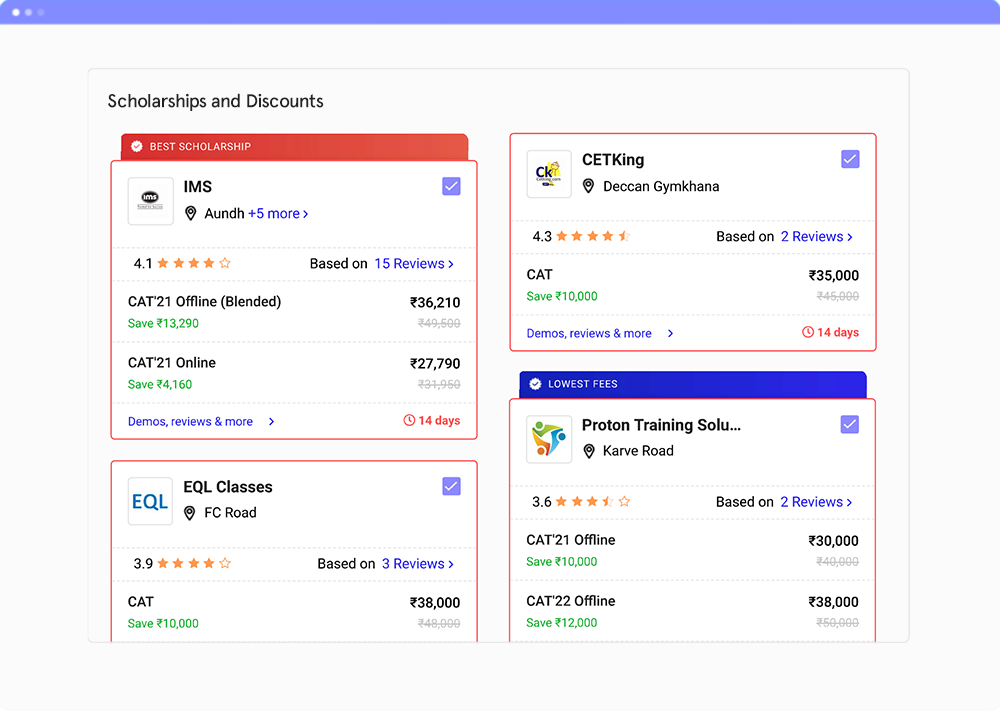Click the ₹30,000 price
Image resolution: width=1000 pixels, height=711 pixels.
[834, 541]
